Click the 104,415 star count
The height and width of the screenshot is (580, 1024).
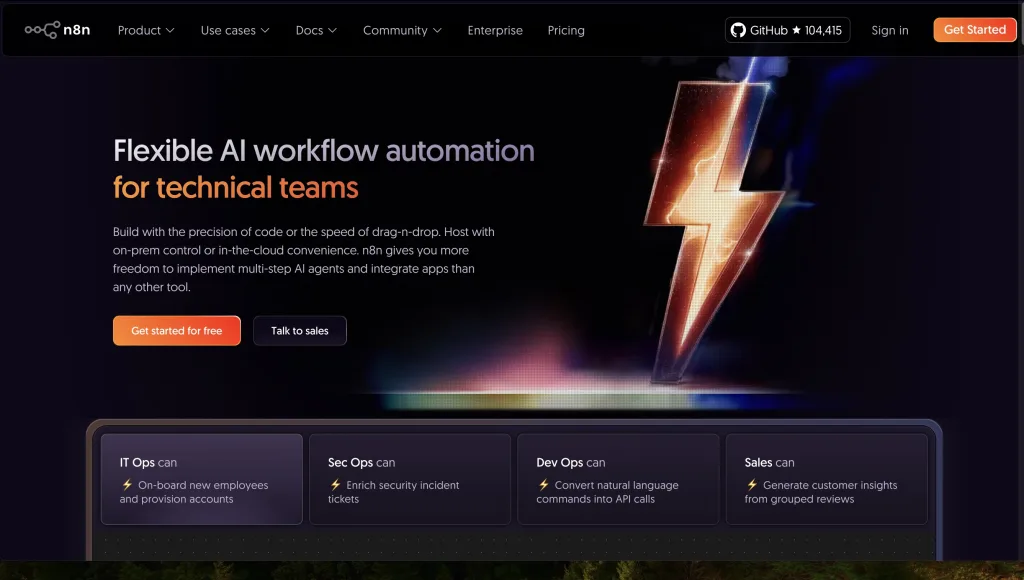(x=823, y=30)
